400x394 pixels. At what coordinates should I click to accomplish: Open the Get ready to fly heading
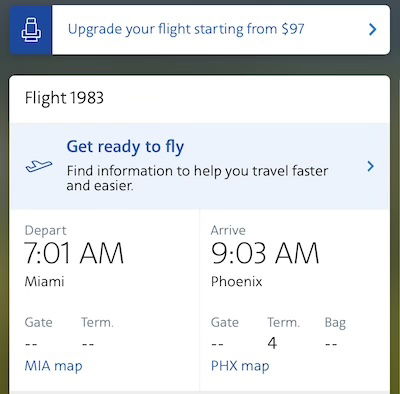(x=125, y=147)
